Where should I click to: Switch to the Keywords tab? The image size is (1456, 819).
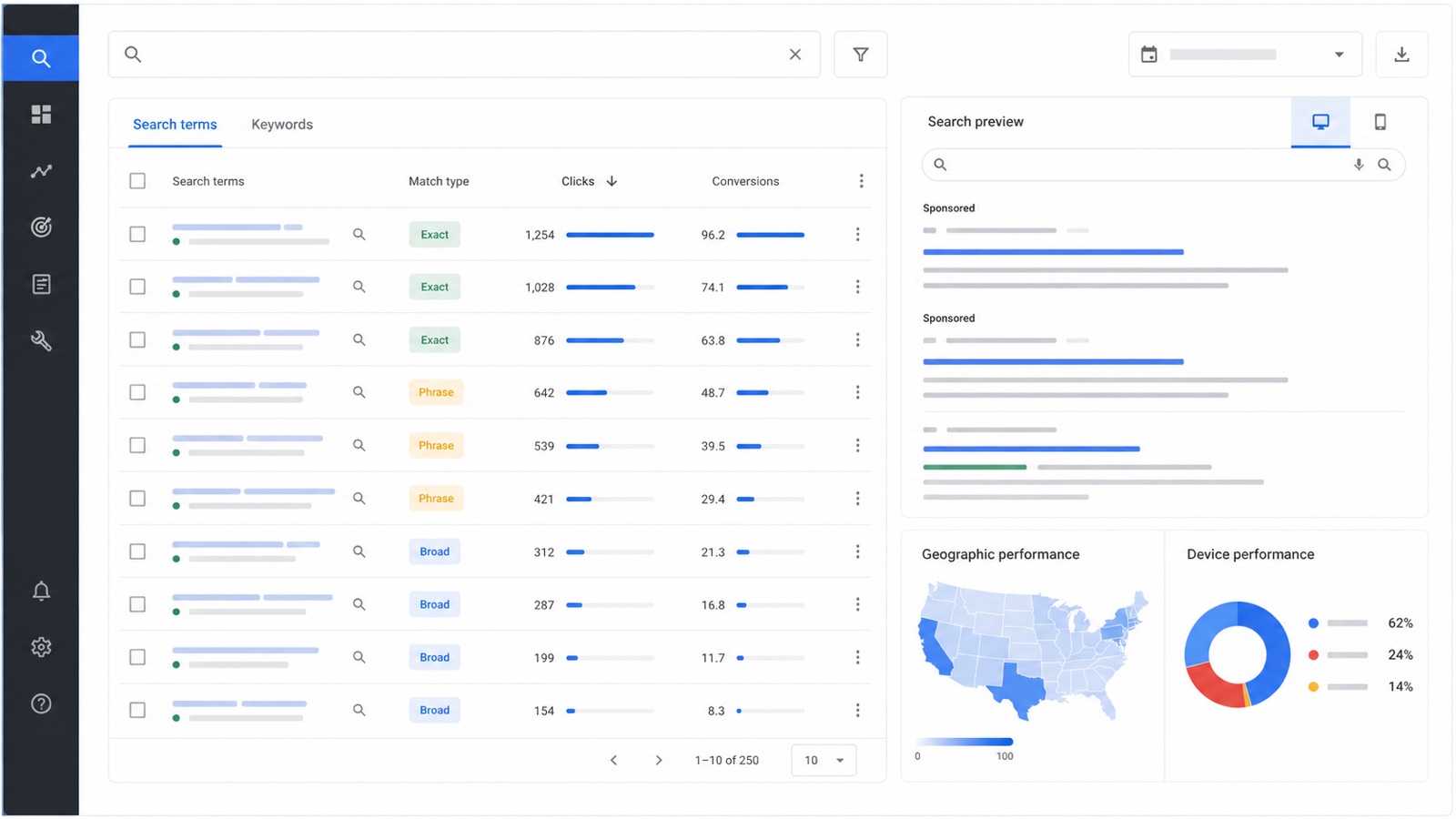282,125
